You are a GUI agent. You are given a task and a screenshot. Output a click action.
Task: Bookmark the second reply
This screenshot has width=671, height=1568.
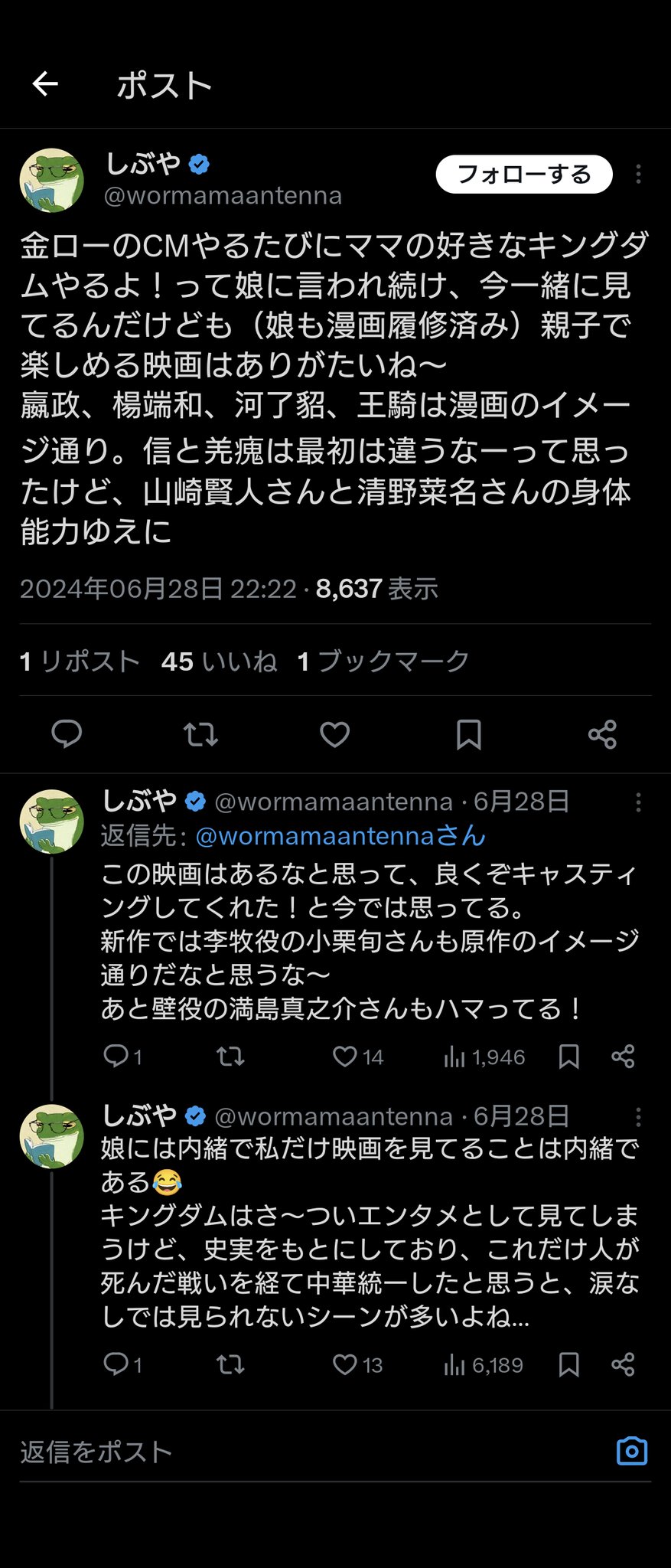pyautogui.click(x=568, y=1364)
